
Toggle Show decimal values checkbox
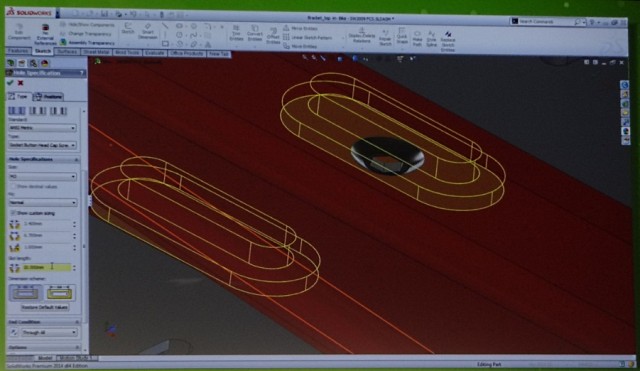(13, 187)
